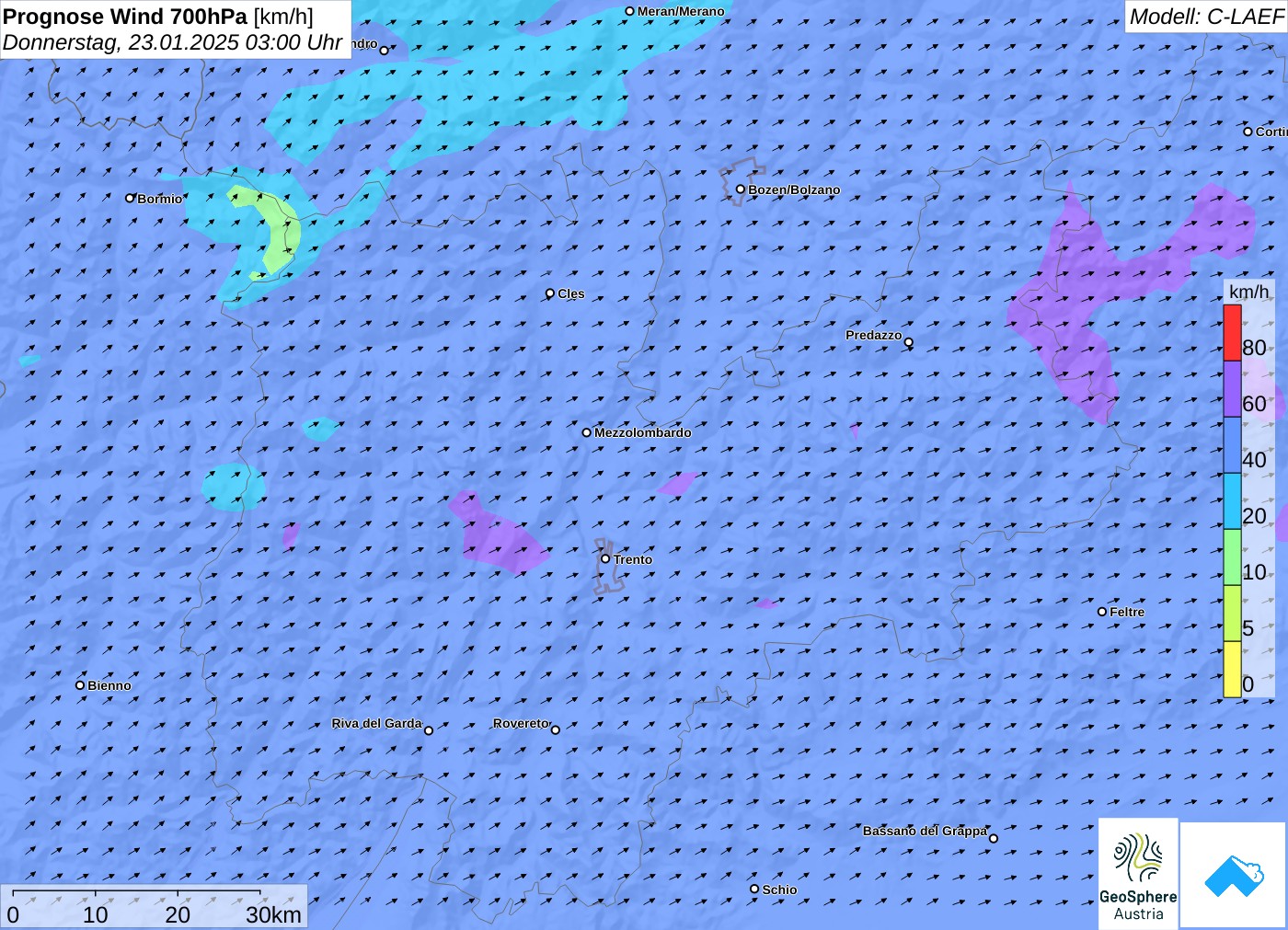1288x930 pixels.
Task: Click the green 10 km/h legend swatch
Action: point(1232,557)
